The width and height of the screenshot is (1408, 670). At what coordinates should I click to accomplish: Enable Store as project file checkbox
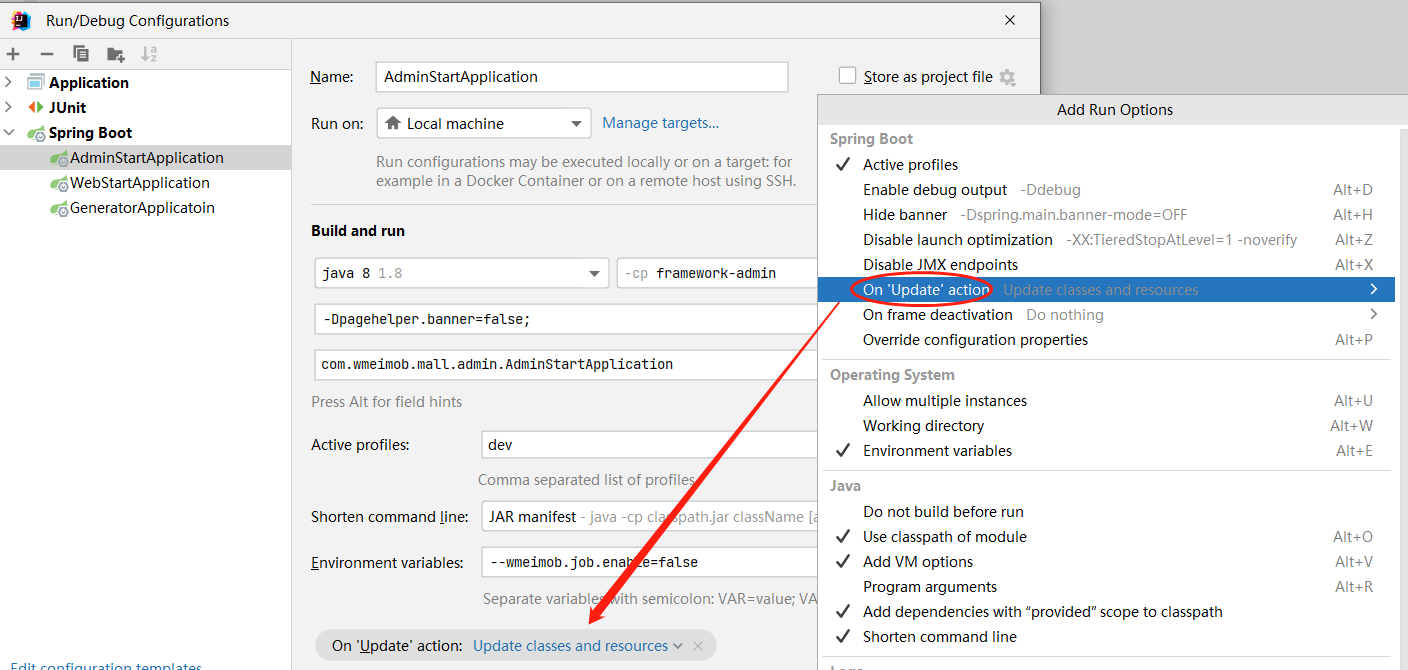[848, 76]
